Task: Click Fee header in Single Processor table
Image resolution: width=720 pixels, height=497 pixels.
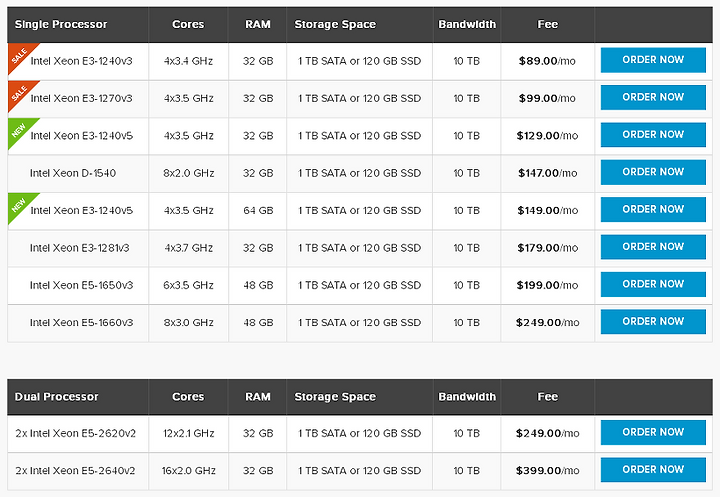Action: coord(548,24)
